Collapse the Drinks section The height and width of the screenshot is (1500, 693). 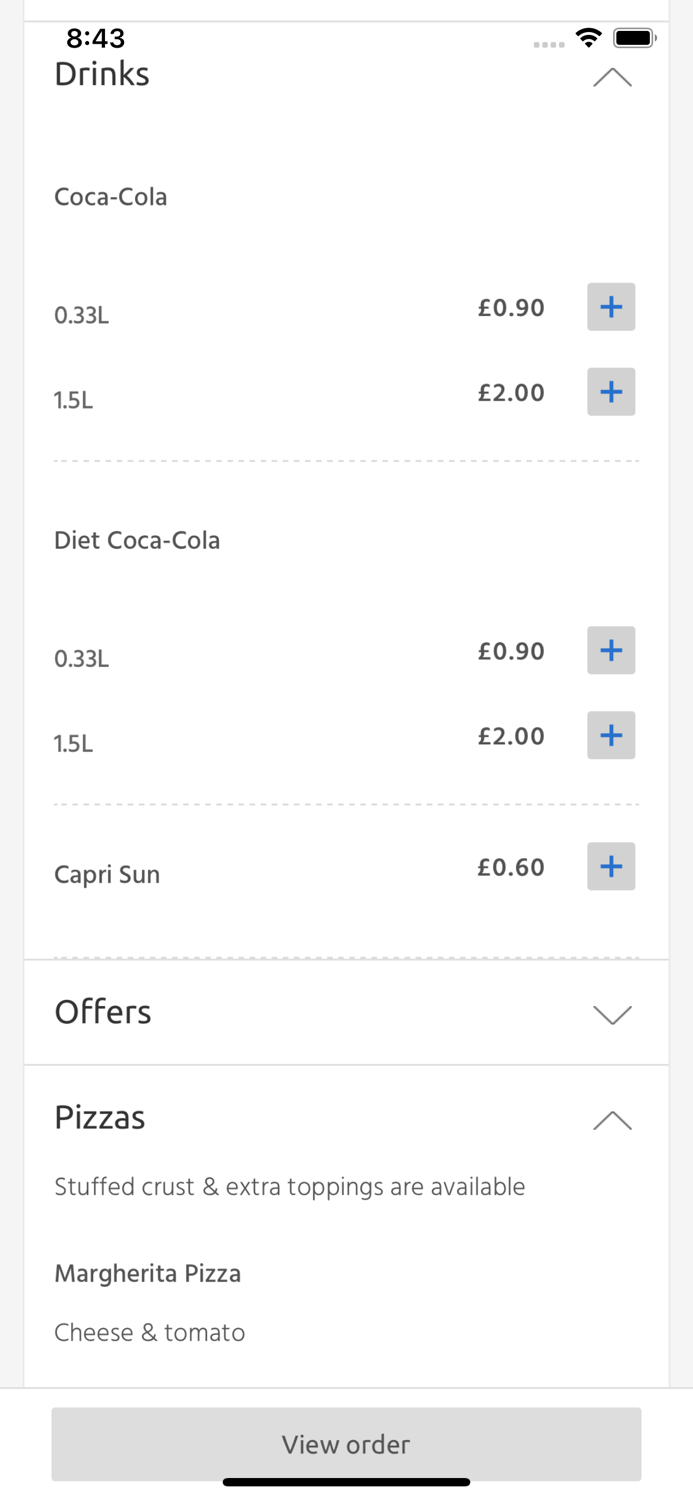click(611, 77)
